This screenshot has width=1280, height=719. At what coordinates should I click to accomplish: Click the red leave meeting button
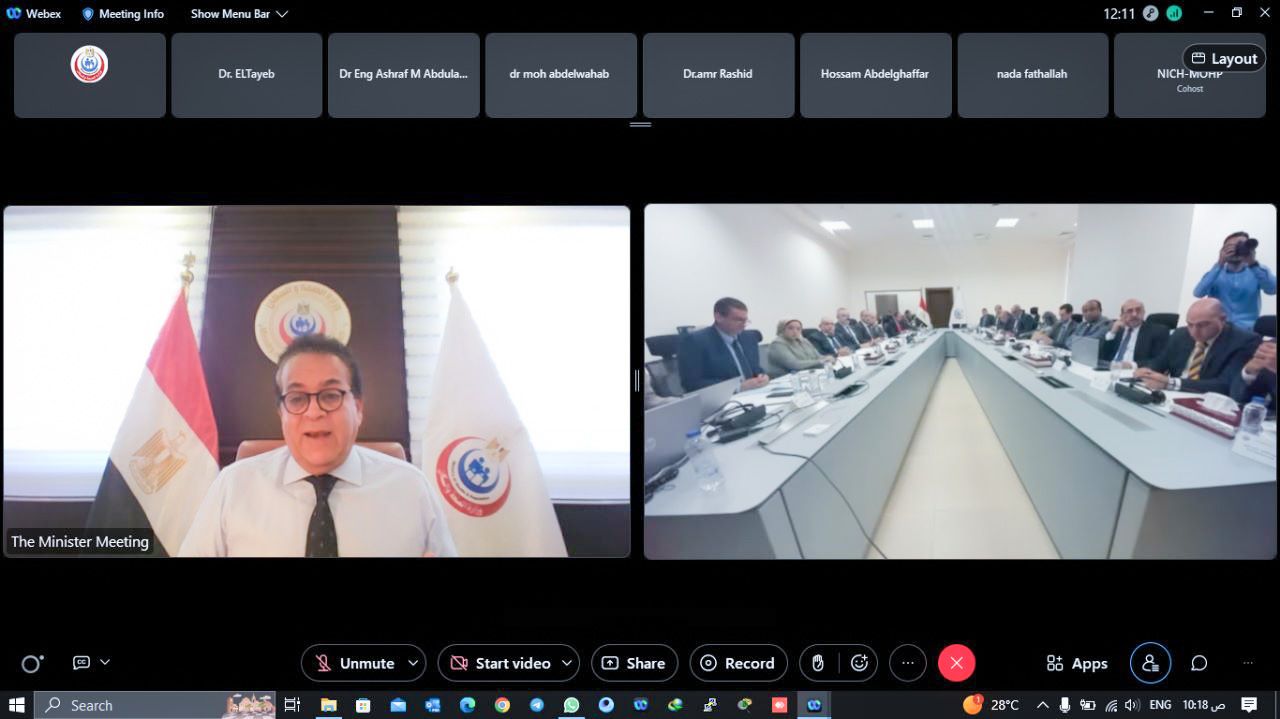point(956,663)
